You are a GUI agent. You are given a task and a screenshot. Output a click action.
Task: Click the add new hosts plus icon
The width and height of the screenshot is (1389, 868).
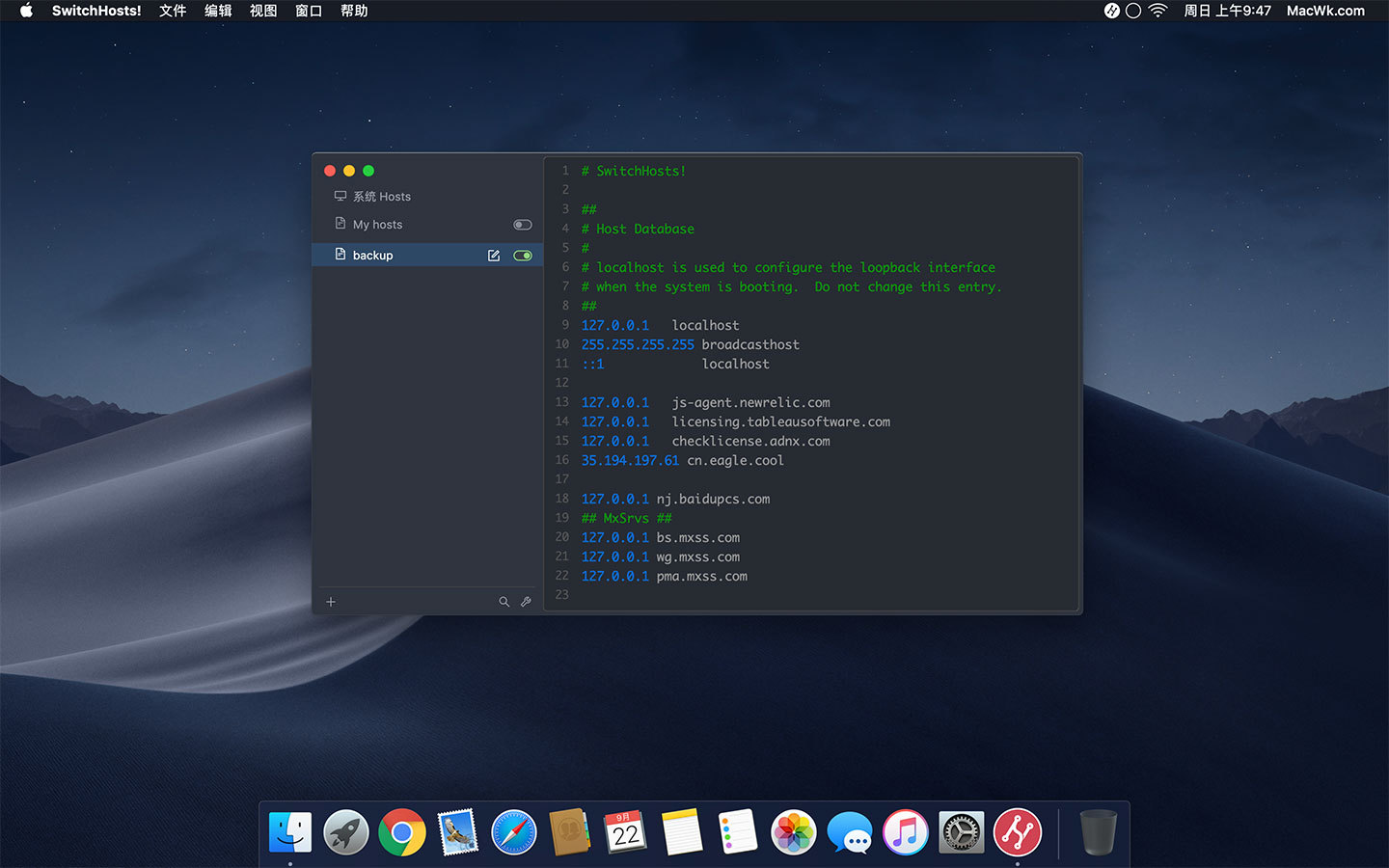coord(331,602)
